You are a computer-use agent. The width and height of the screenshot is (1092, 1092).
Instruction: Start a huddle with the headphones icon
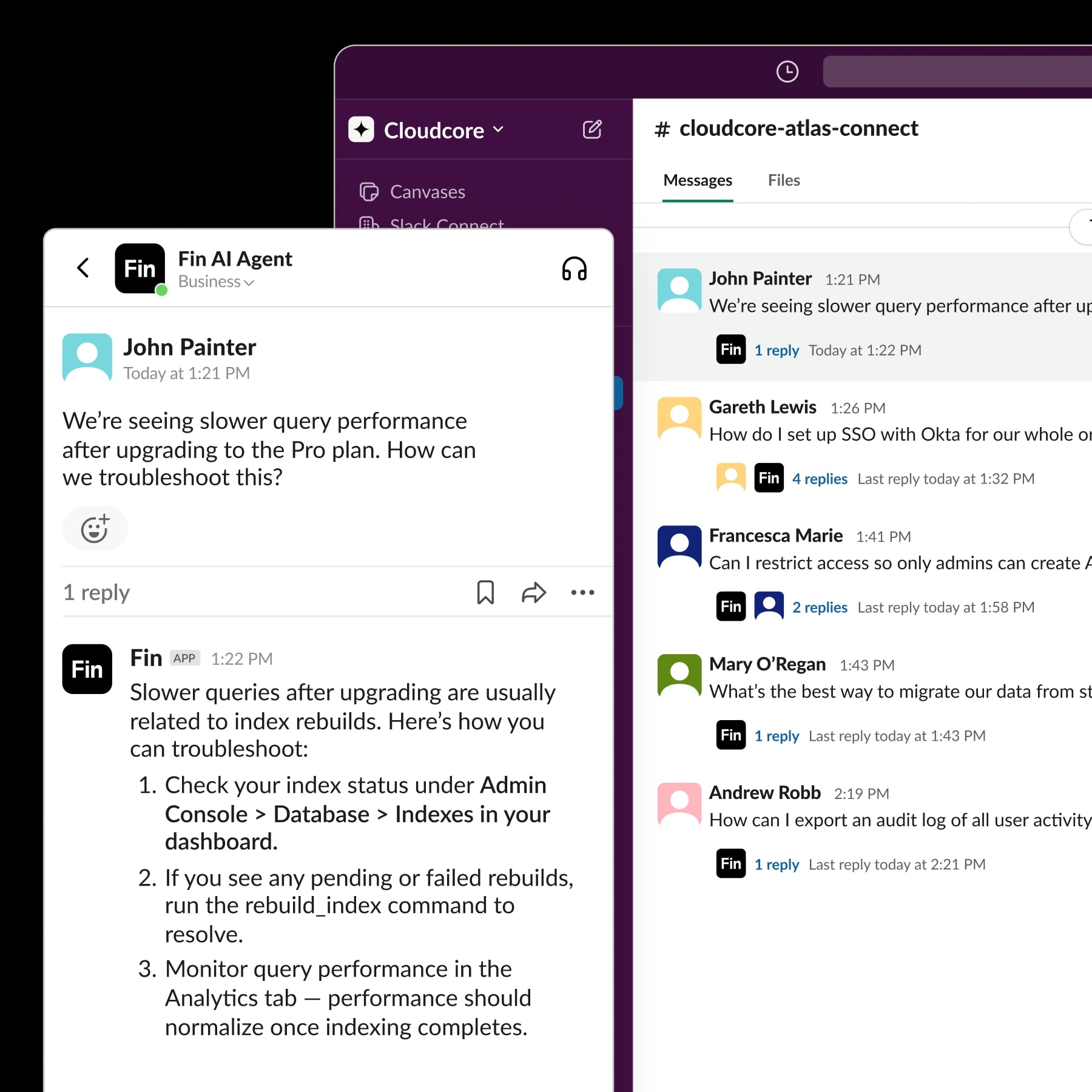[574, 268]
